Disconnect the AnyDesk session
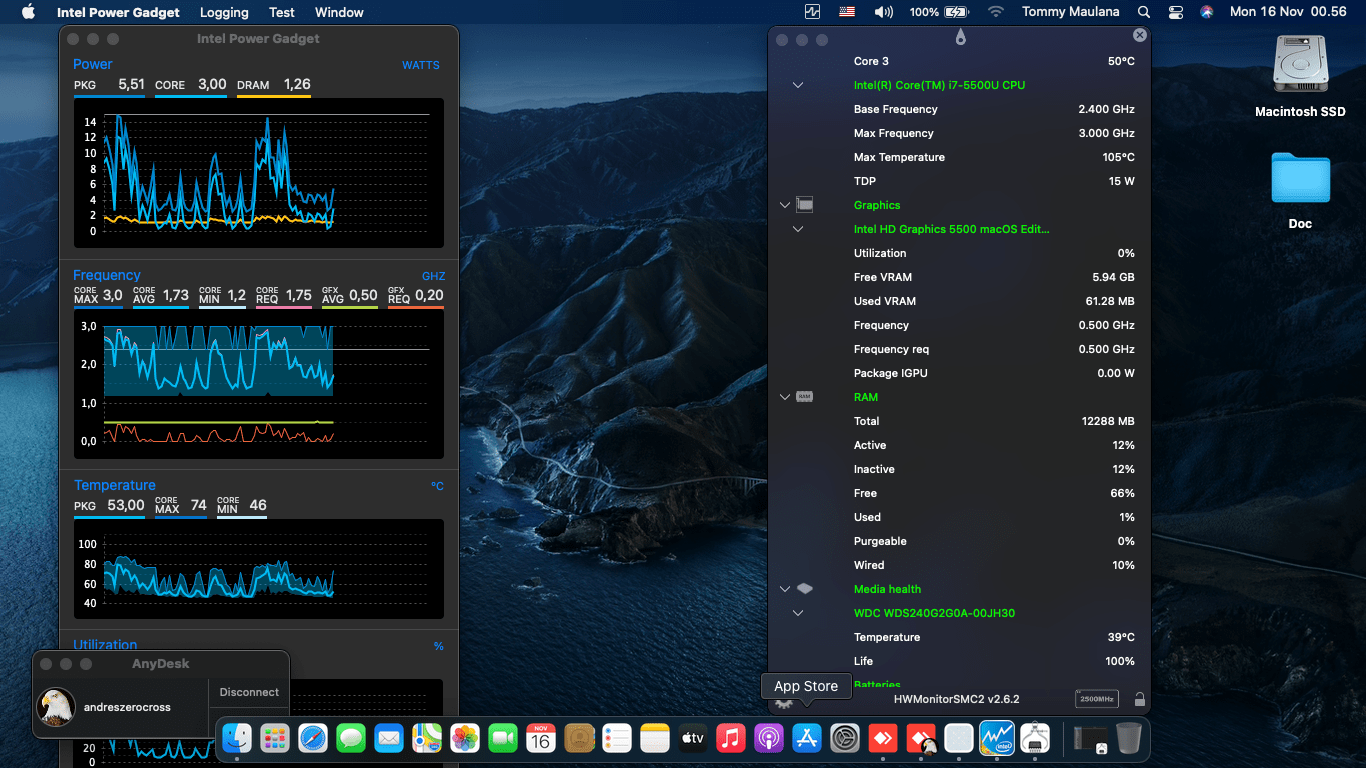 (x=249, y=692)
